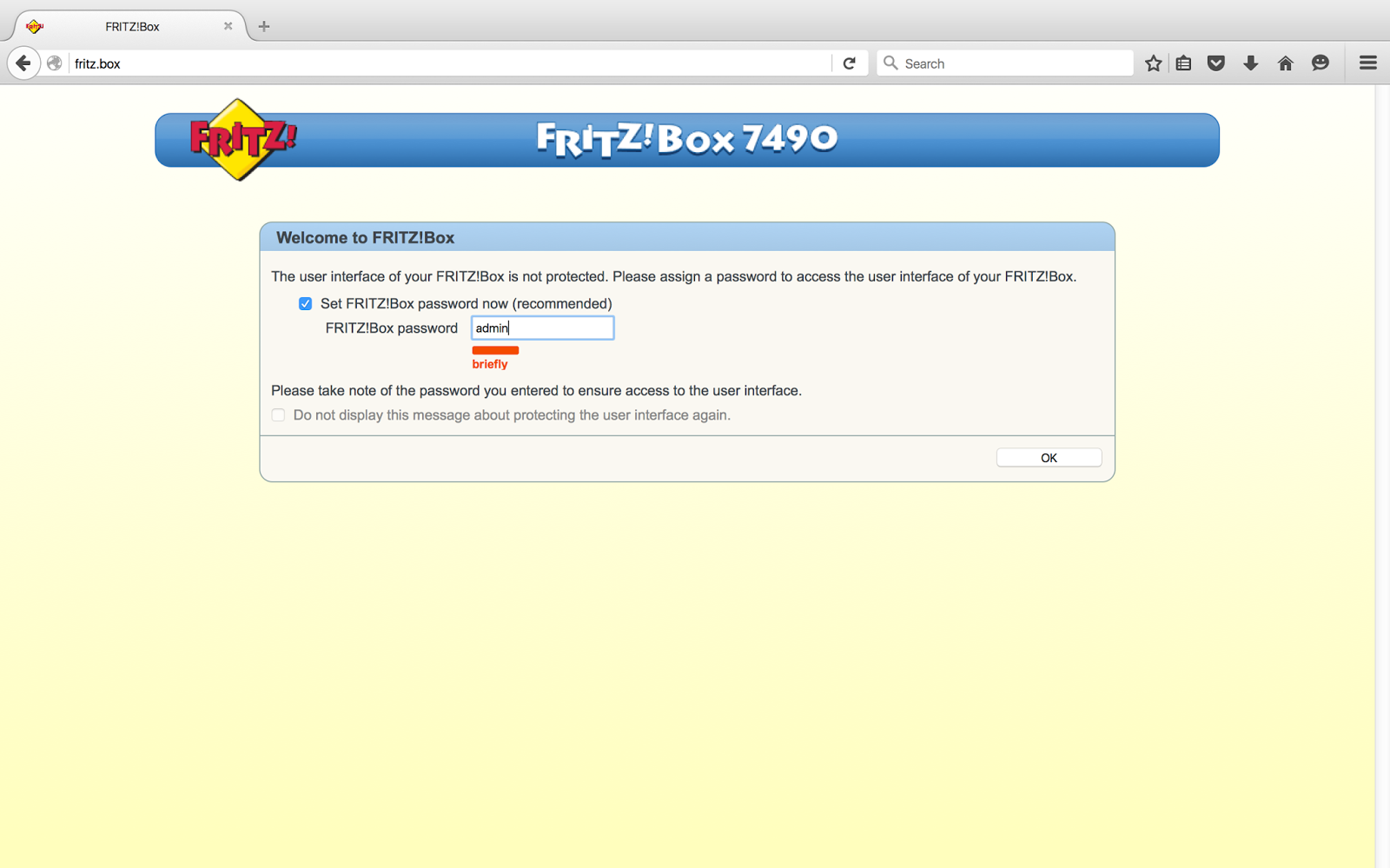Reload the fritz.box page

(x=850, y=63)
